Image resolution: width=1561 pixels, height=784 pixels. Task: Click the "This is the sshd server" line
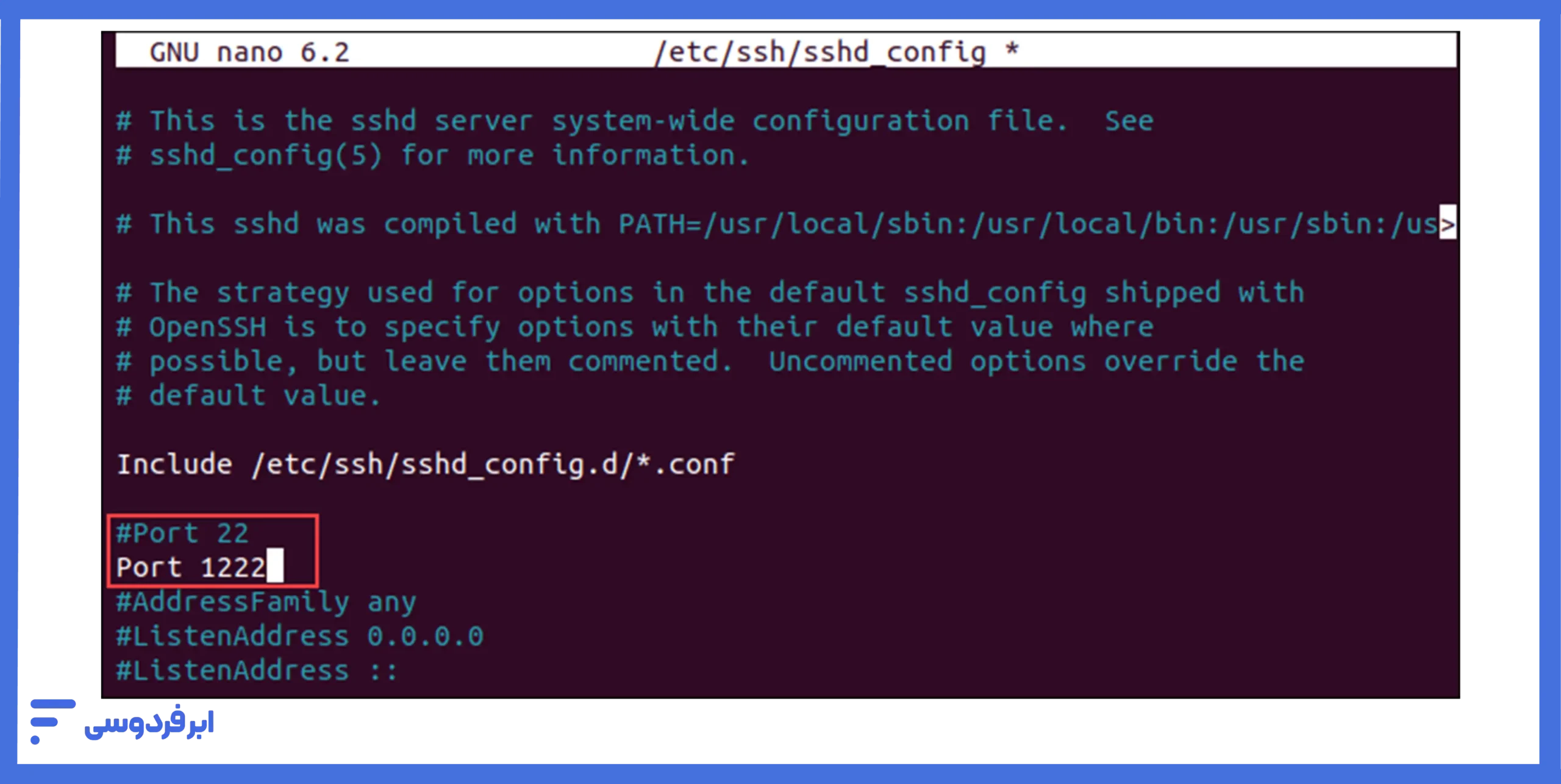[634, 121]
